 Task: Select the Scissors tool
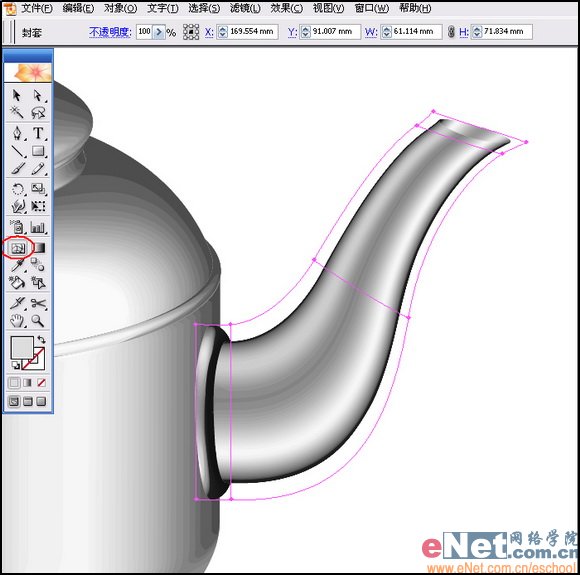[x=38, y=304]
